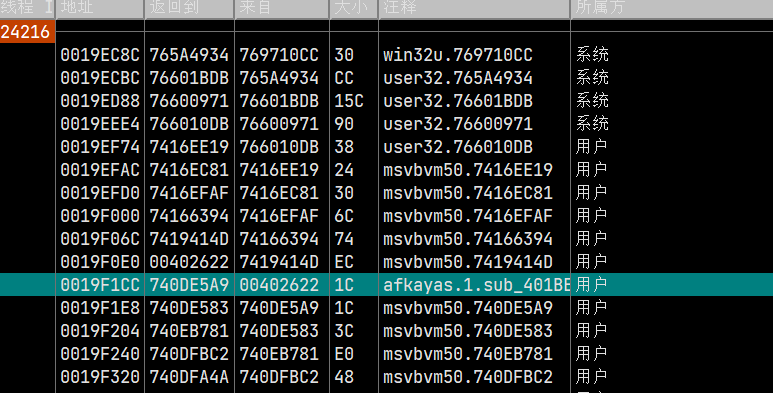Click 系统 party in row 0019EEE4

[592, 124]
